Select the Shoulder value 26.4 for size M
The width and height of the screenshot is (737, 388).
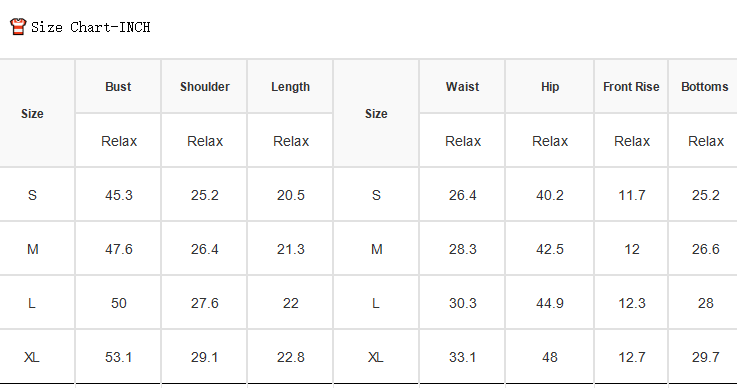pos(204,249)
